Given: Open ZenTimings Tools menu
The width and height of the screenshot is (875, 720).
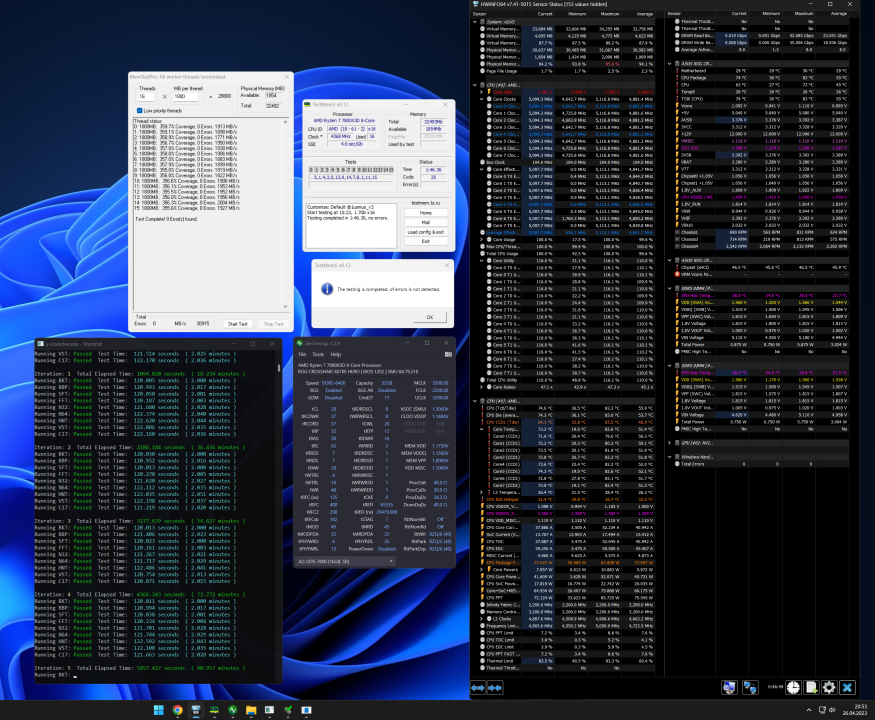Looking at the screenshot, I should pyautogui.click(x=318, y=354).
